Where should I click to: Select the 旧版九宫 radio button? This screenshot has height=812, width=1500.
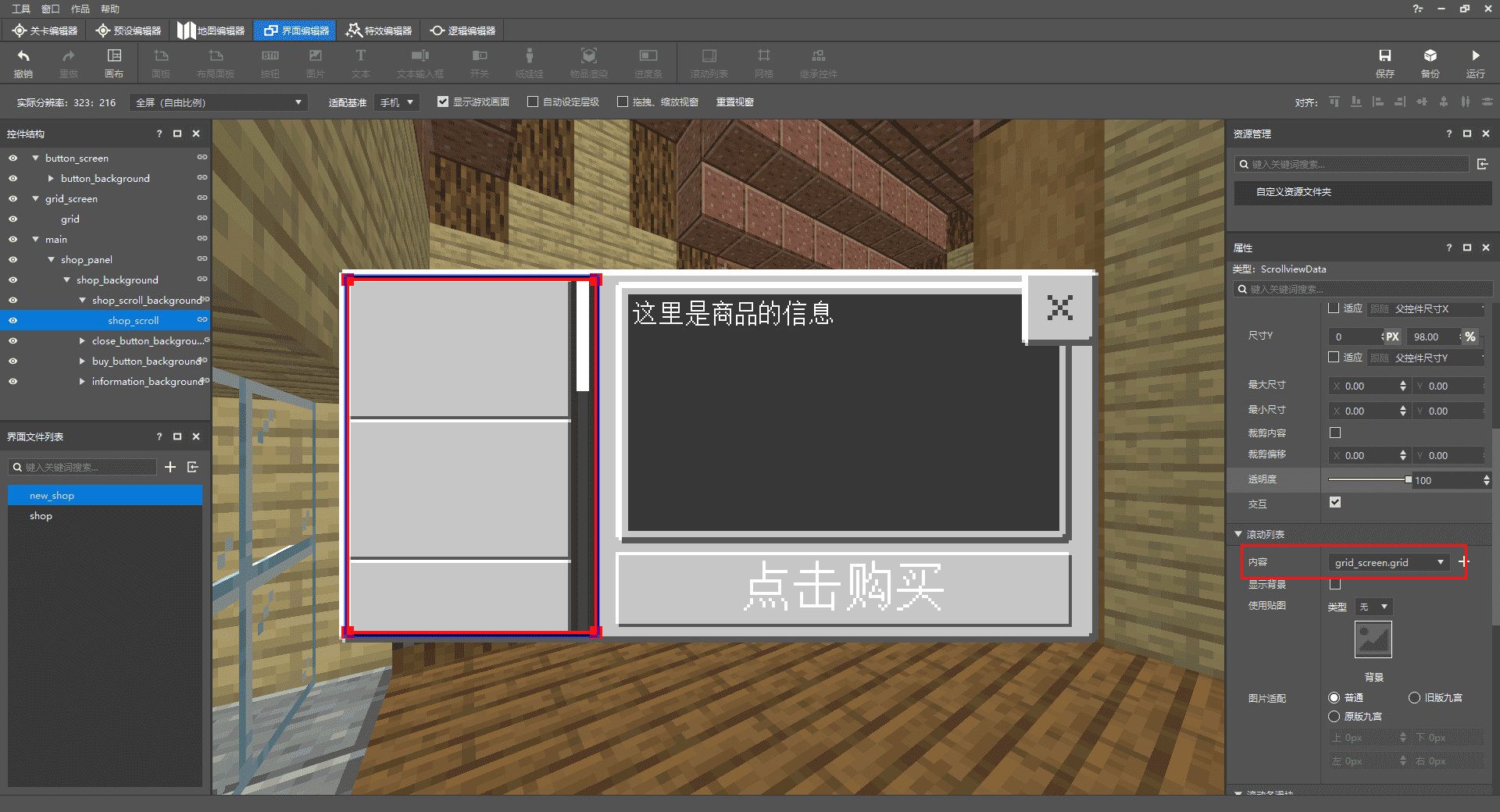1414,698
